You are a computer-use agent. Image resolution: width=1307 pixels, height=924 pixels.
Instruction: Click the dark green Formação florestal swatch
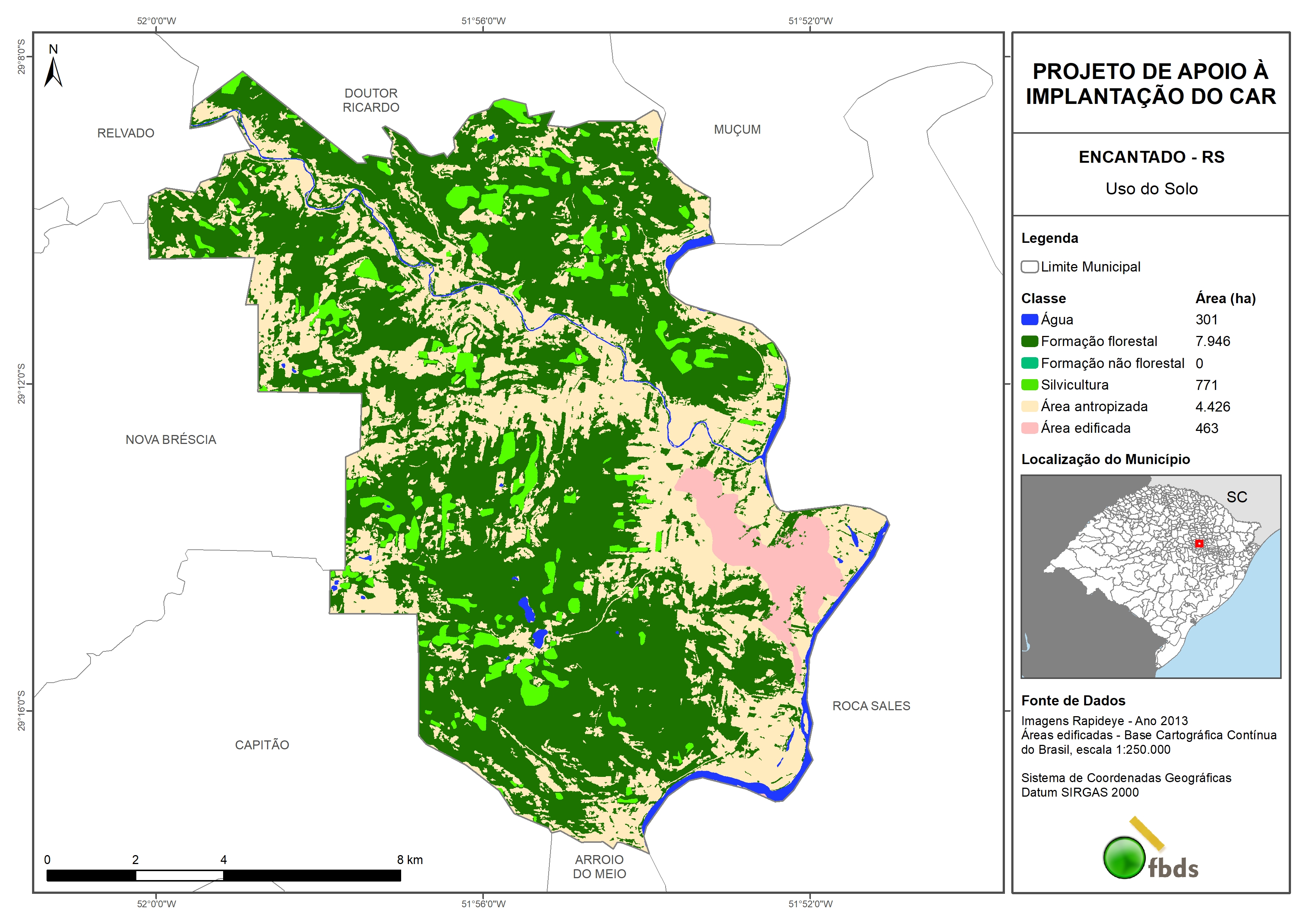1029,342
